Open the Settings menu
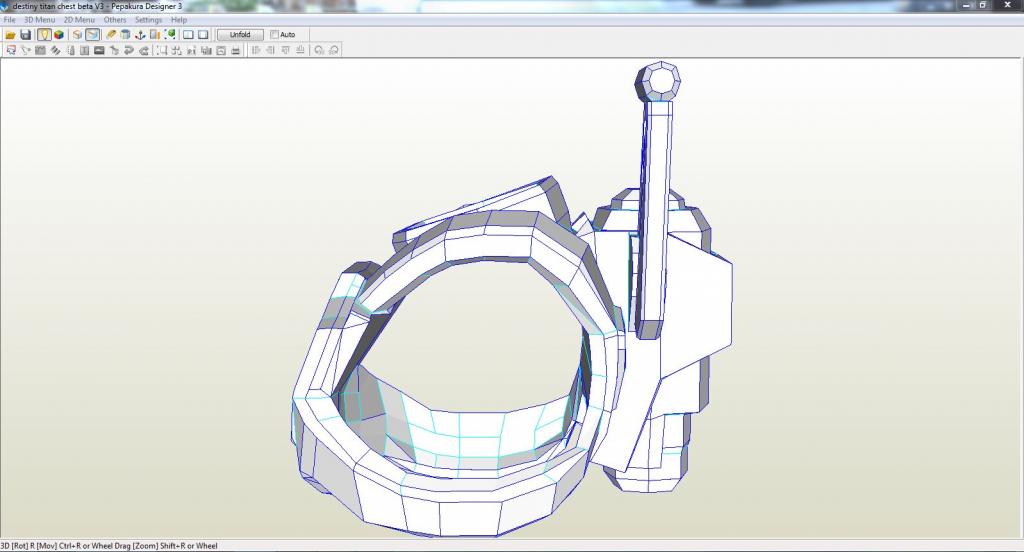1024x552 pixels. coord(148,20)
